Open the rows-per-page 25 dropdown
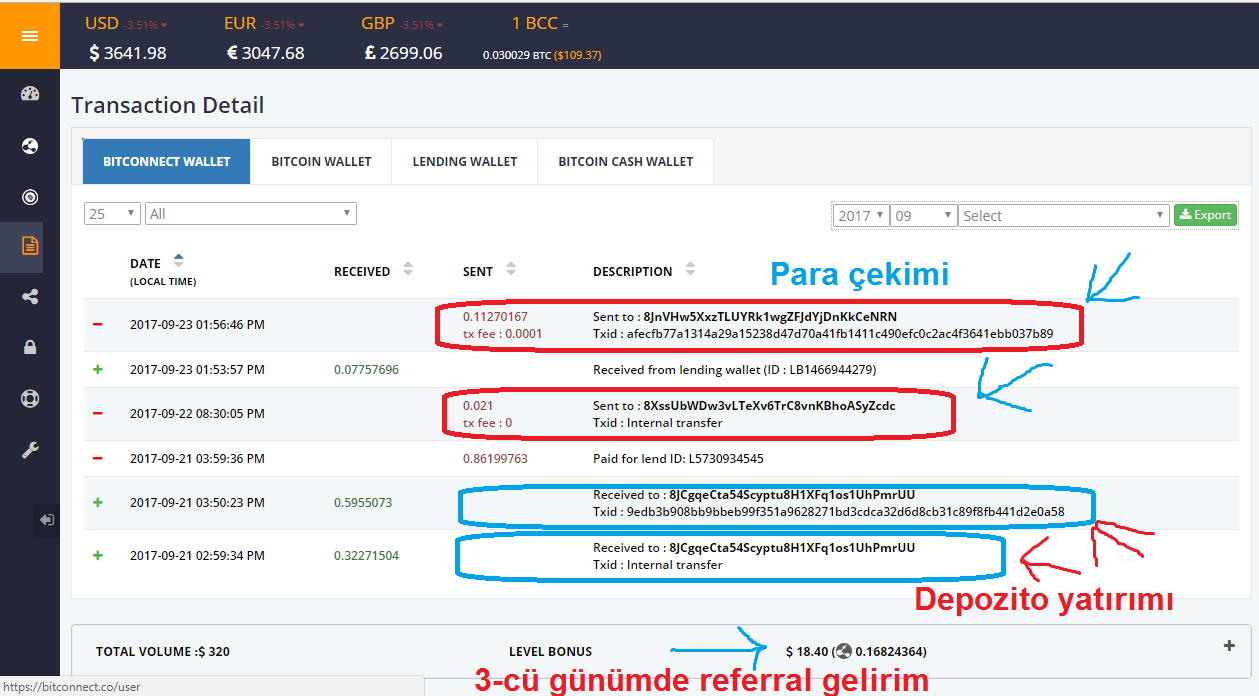Viewport: 1259px width, 696px height. point(112,213)
